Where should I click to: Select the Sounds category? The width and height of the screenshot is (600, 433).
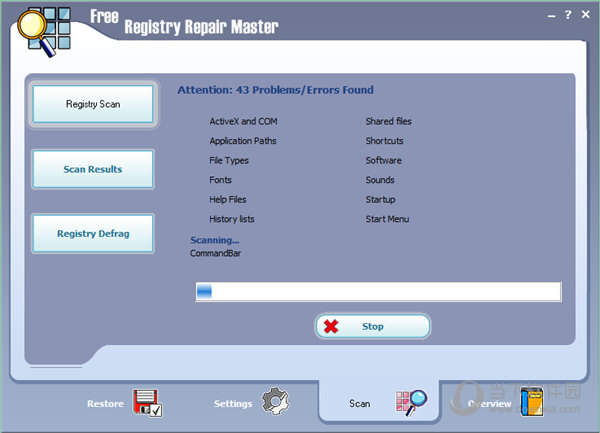(380, 180)
